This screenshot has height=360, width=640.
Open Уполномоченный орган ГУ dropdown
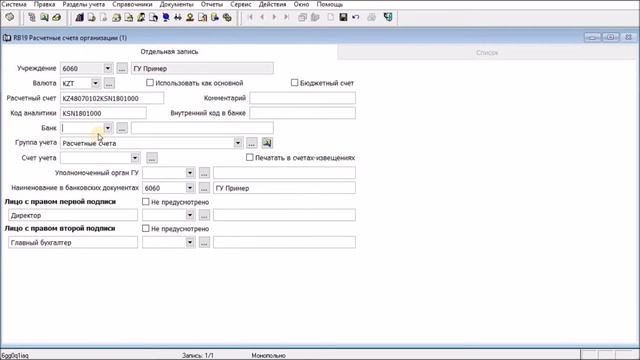[x=190, y=173]
